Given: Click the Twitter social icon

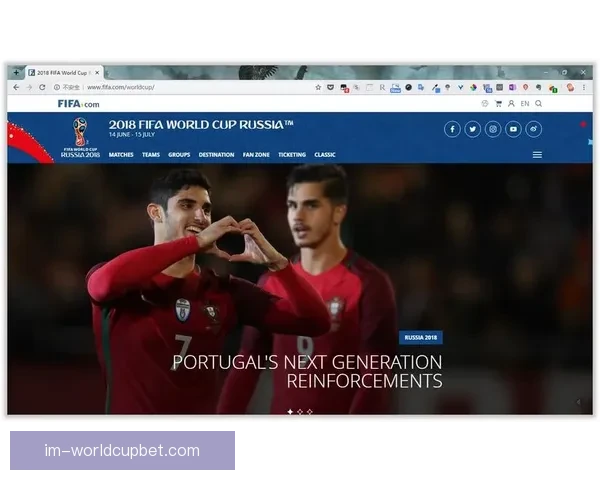Looking at the screenshot, I should point(473,129).
